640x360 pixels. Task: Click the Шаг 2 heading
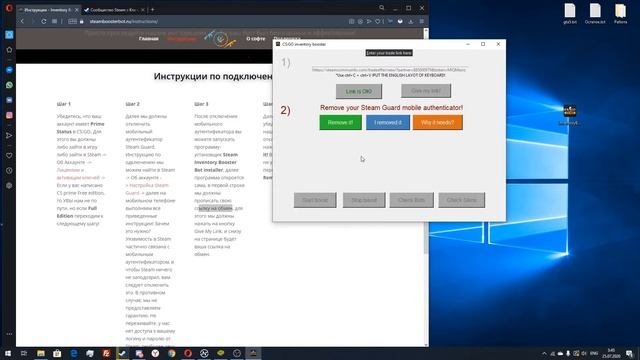133,104
